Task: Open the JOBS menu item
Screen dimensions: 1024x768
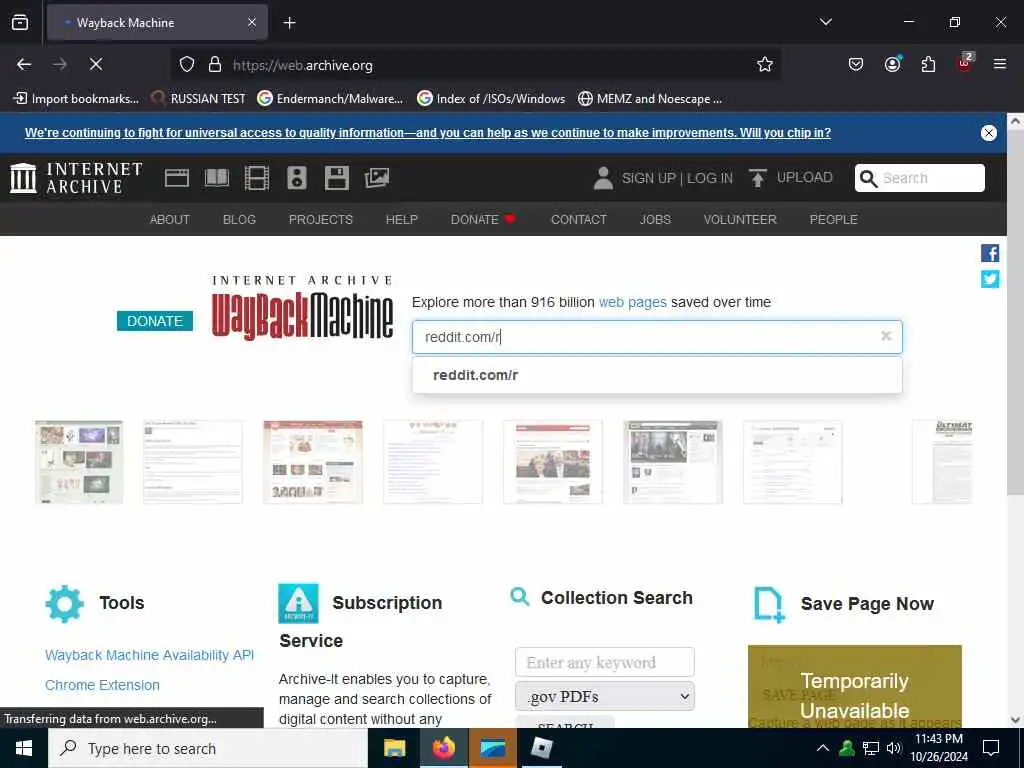Action: (655, 219)
